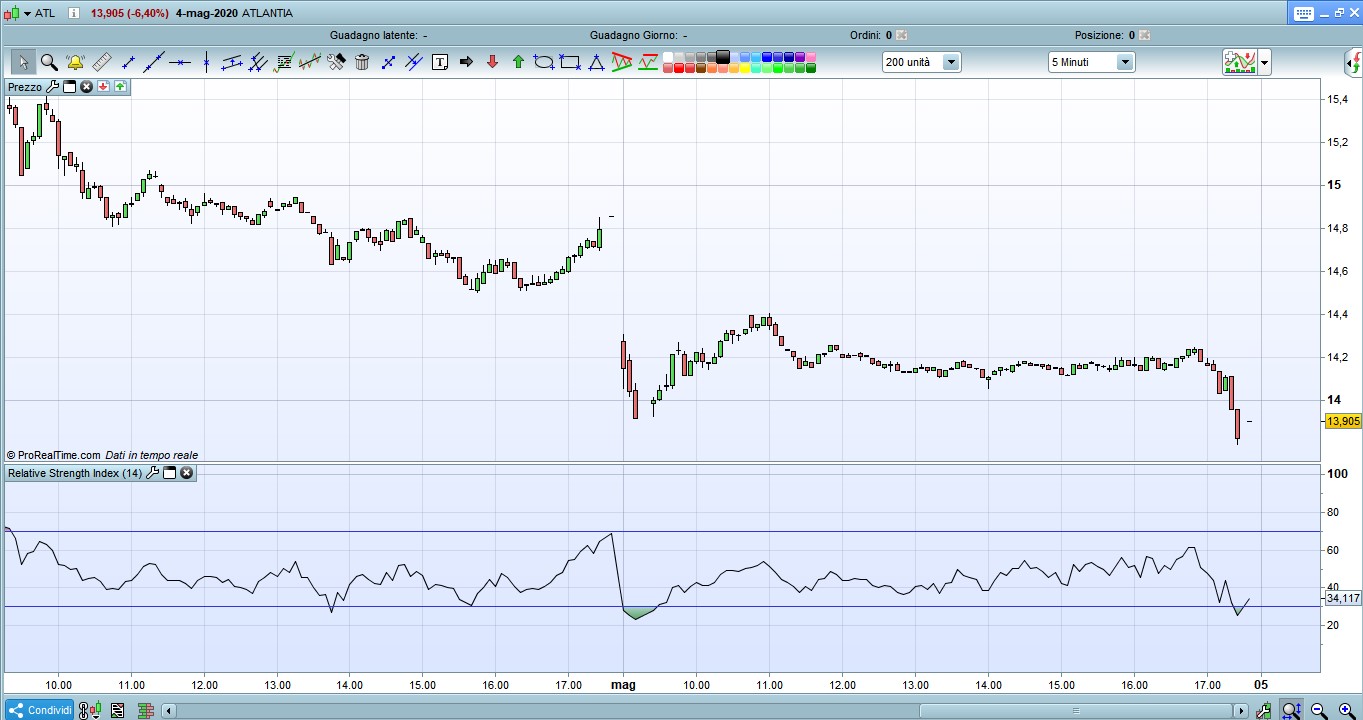The height and width of the screenshot is (720, 1363).
Task: Open the add indicators chart button
Action: [x=1240, y=62]
